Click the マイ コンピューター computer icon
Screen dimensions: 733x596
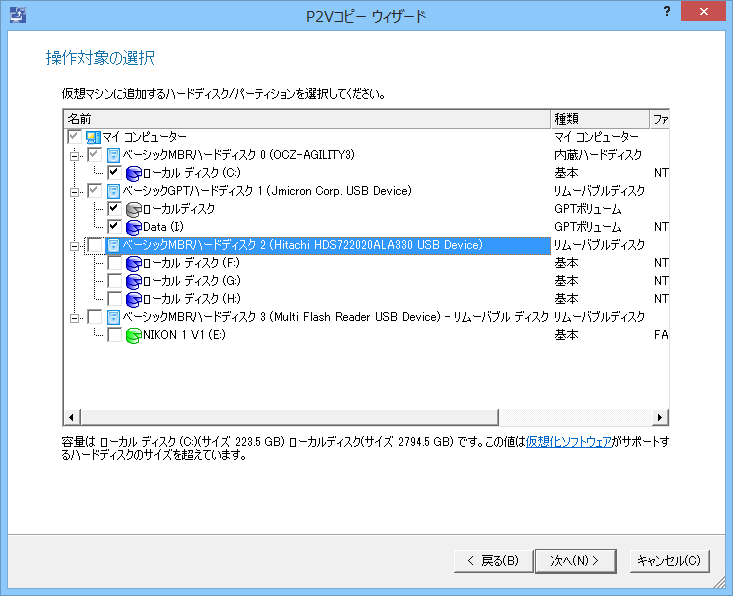coord(93,137)
